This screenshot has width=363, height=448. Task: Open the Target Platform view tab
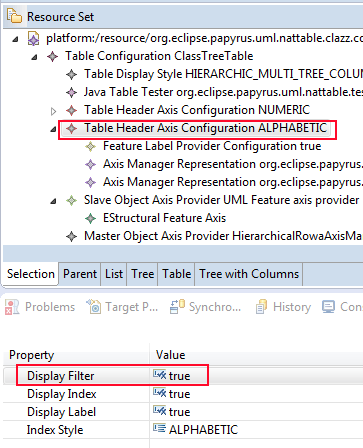pyautogui.click(x=122, y=307)
